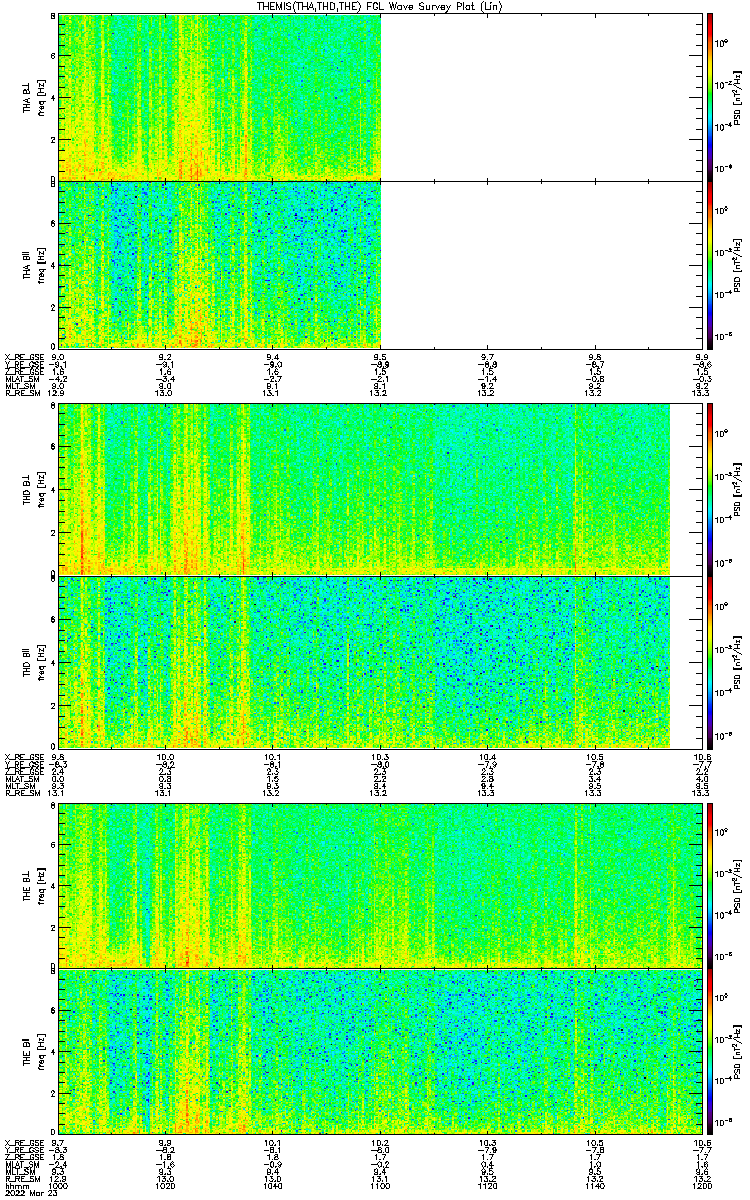Click the 1000 time tick label
This screenshot has height=1200, width=750.
59,1186
